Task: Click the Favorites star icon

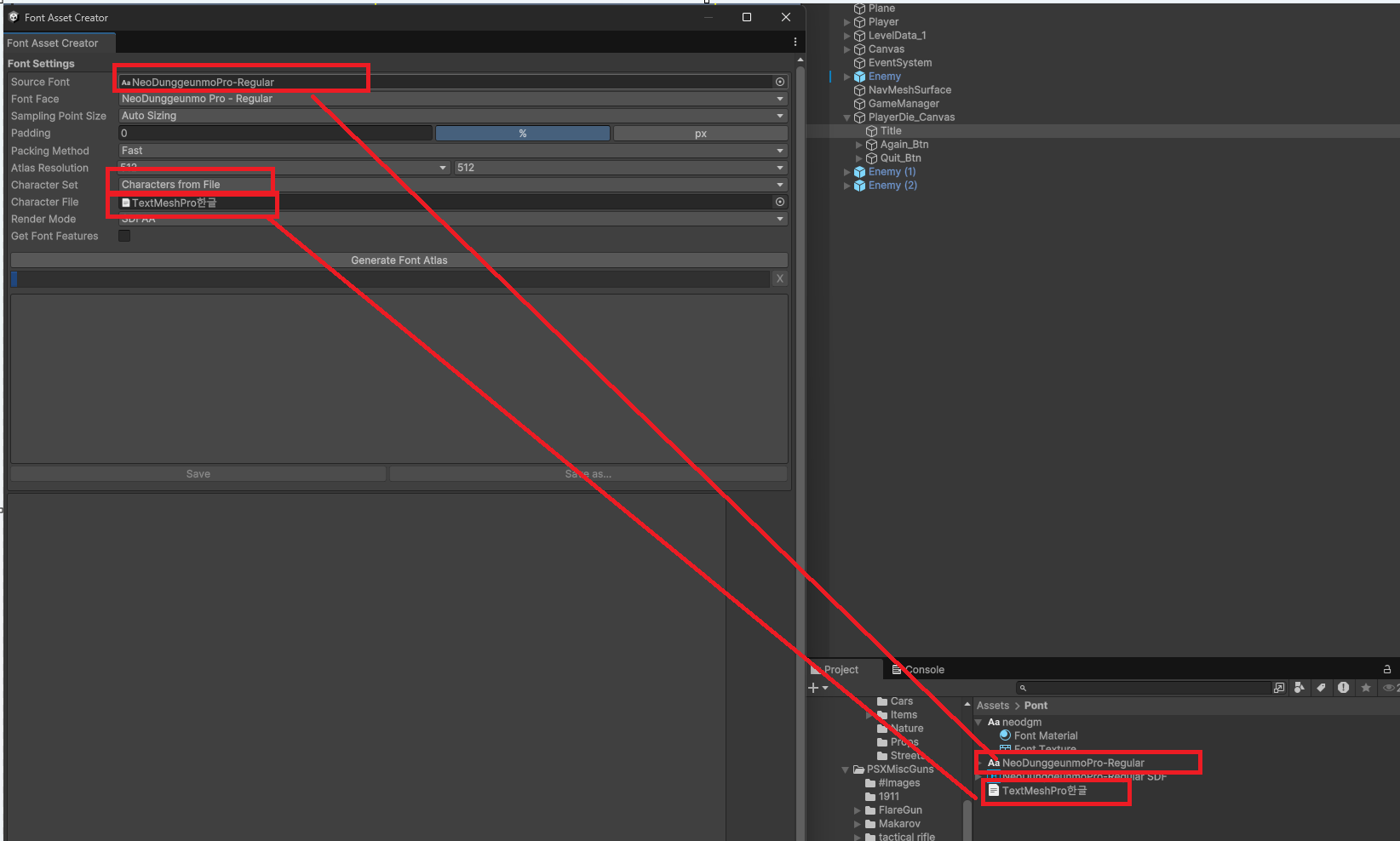Action: (1366, 688)
